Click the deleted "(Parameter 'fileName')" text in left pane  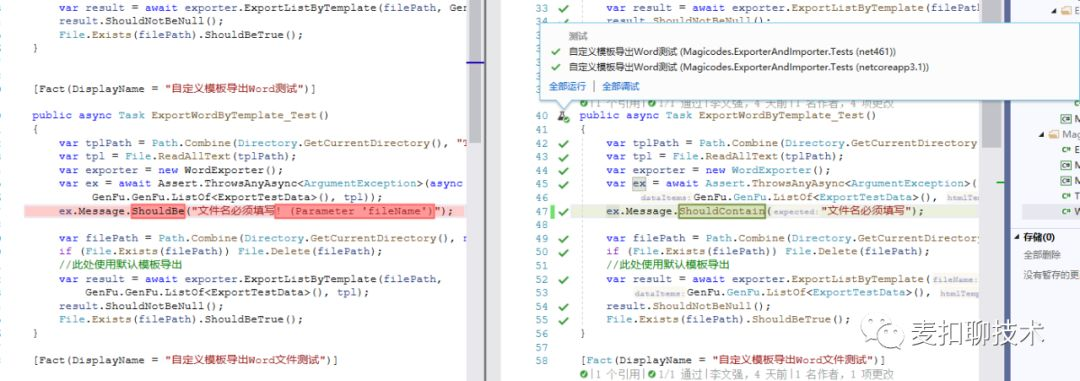pos(355,211)
